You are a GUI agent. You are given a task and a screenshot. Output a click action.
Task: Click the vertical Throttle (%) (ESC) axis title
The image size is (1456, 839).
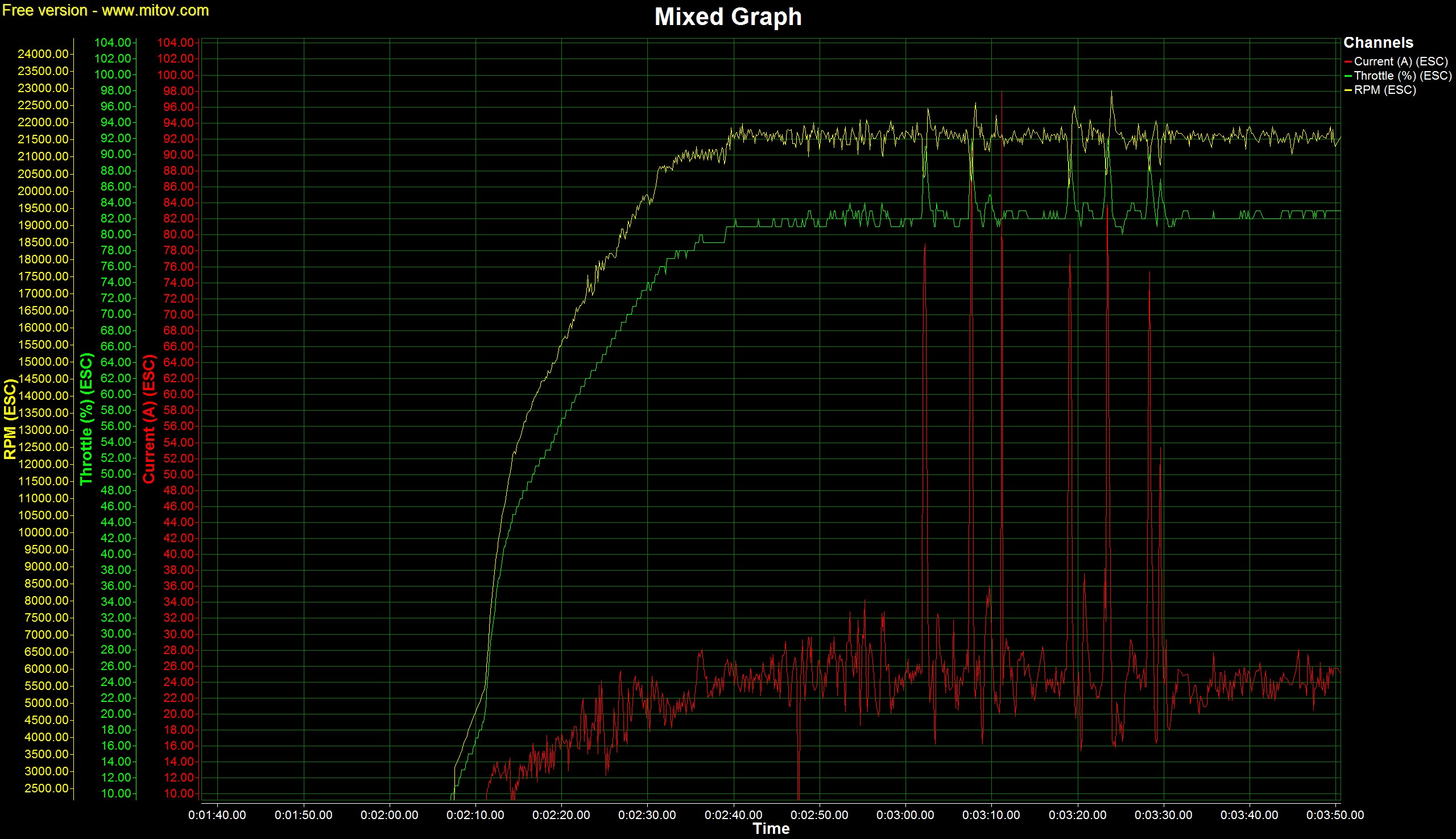tap(86, 419)
